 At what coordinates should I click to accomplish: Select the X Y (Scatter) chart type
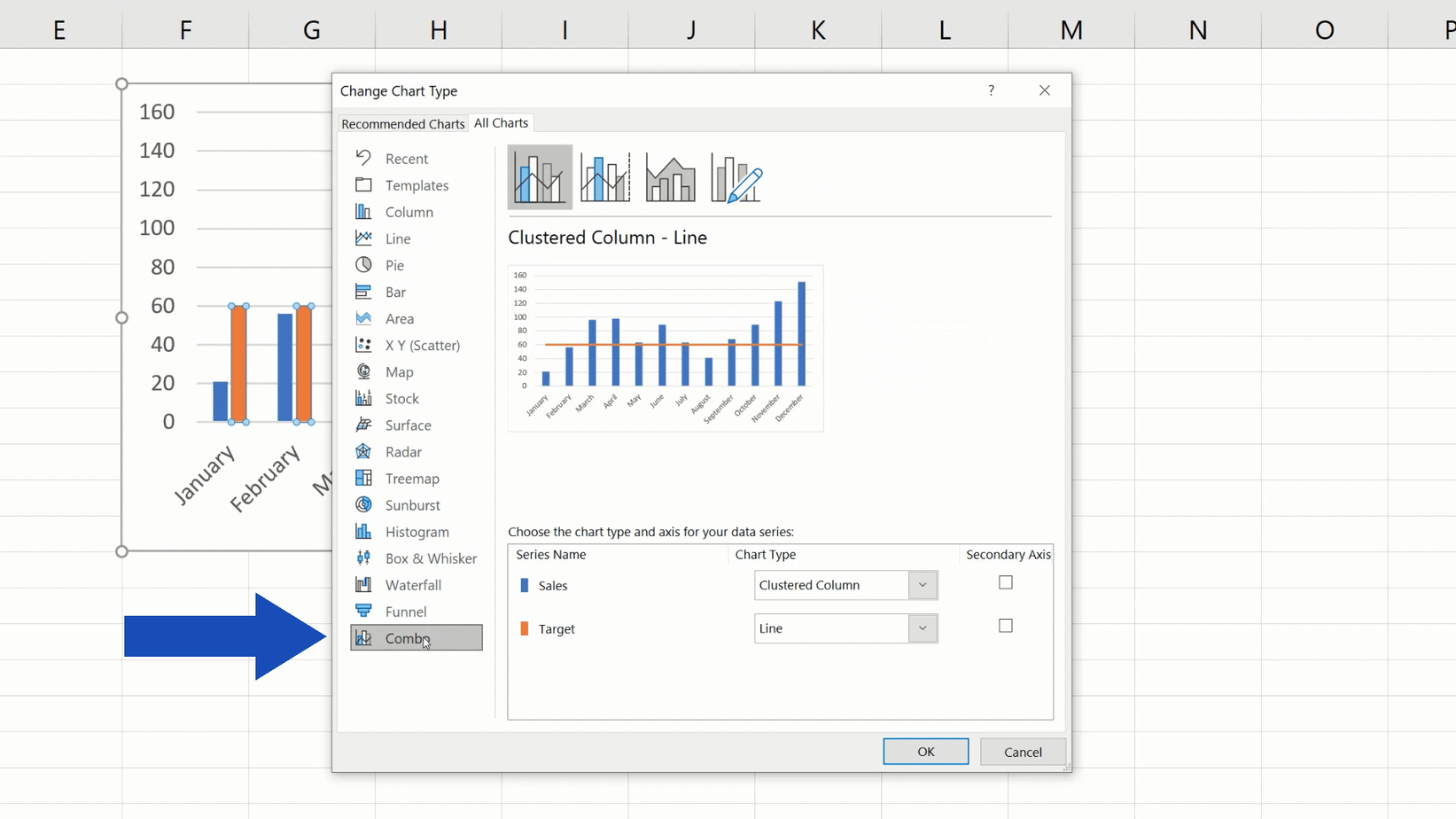(422, 344)
